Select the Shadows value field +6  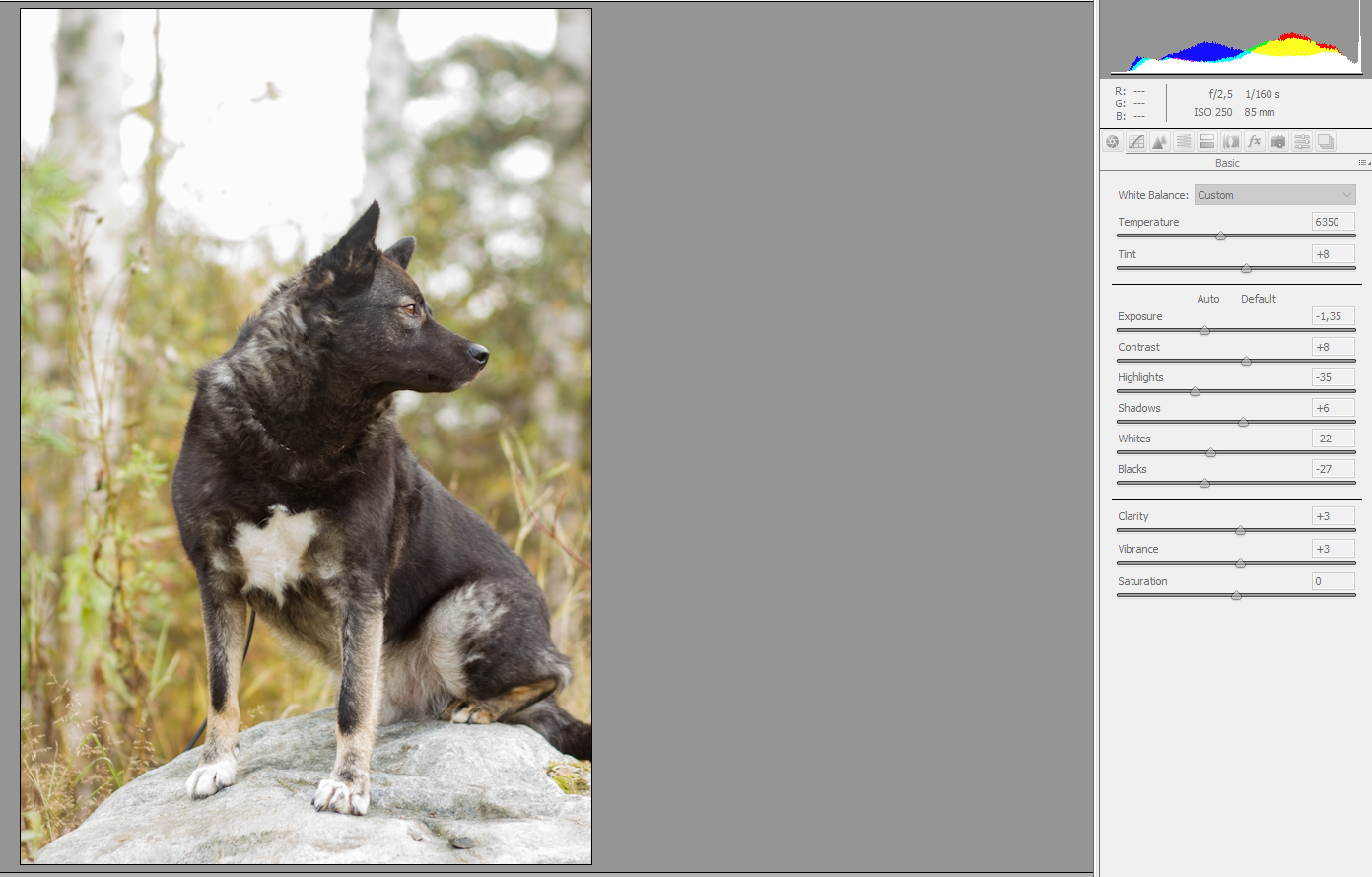click(1333, 408)
